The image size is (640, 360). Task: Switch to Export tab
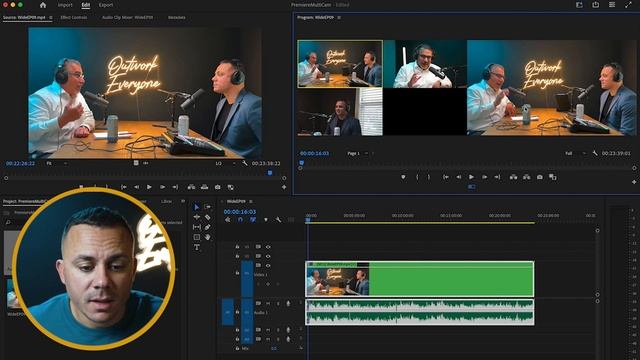106,5
